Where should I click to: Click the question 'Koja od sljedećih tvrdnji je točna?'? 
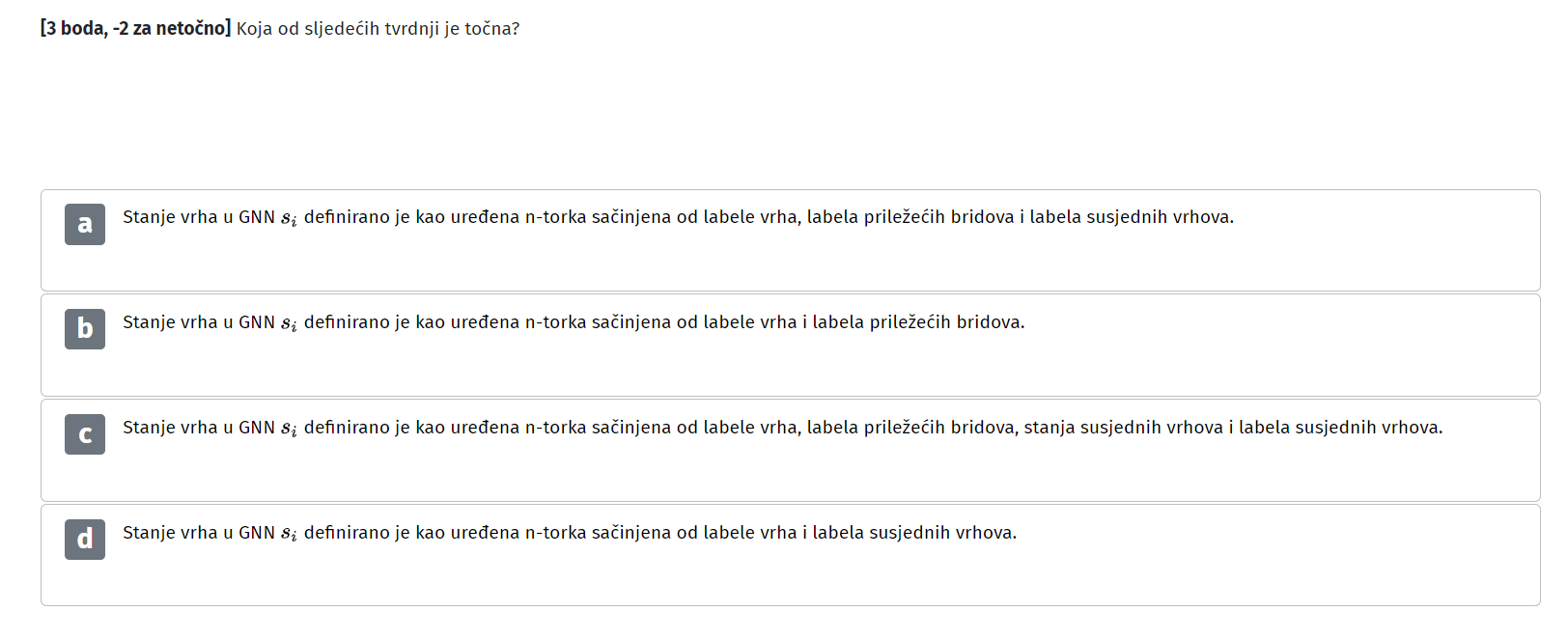tap(378, 29)
